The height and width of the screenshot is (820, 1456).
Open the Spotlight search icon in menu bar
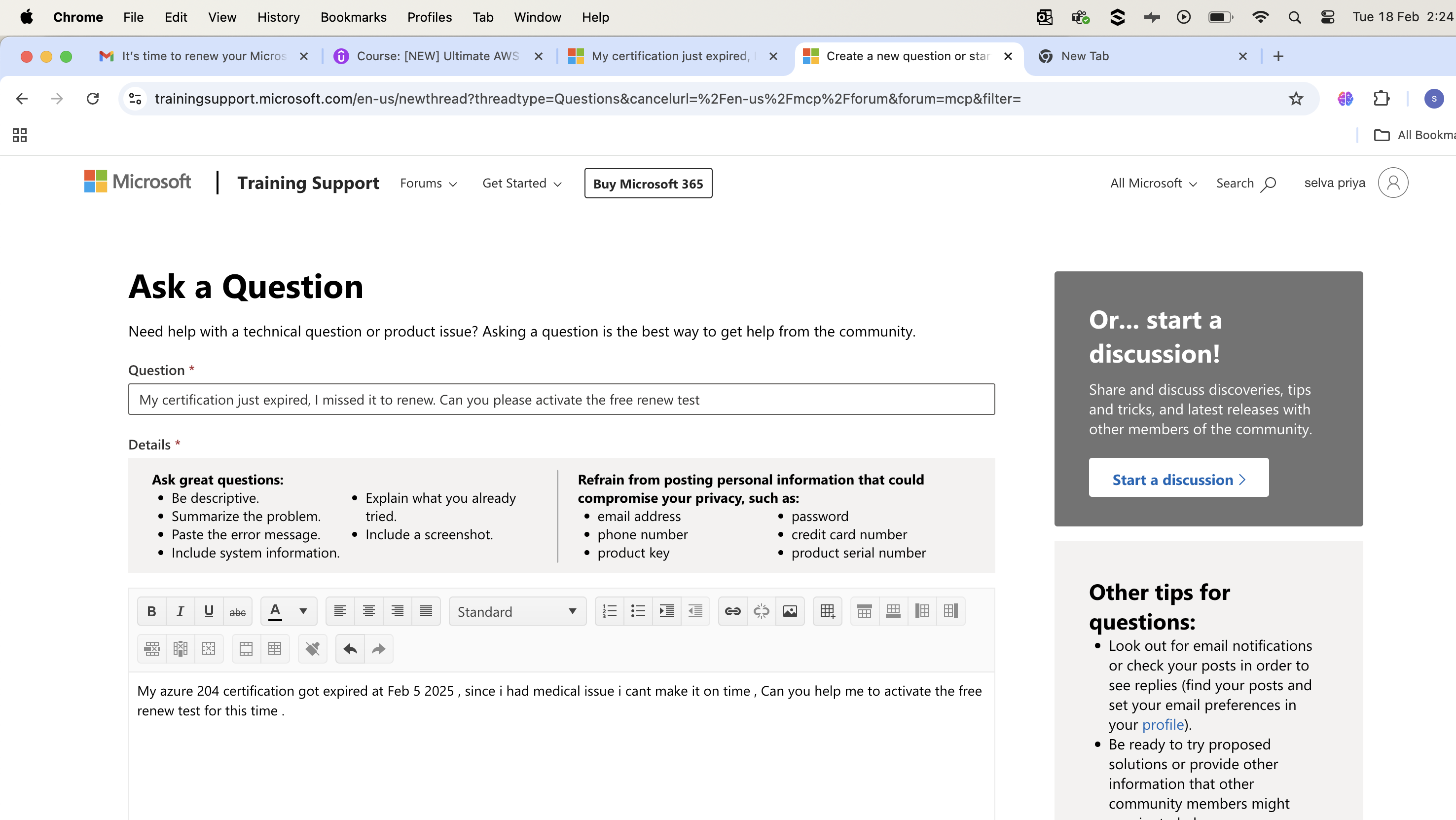tap(1294, 17)
